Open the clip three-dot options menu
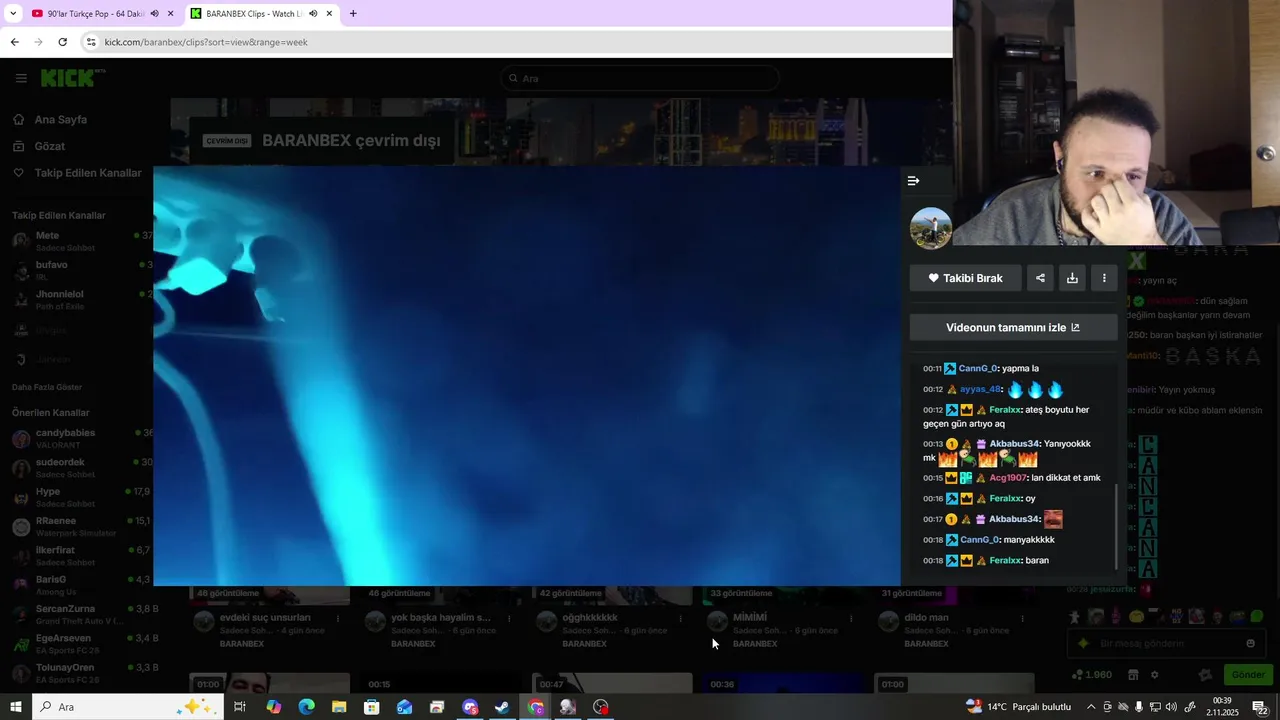Viewport: 1280px width, 720px height. pos(1104,278)
